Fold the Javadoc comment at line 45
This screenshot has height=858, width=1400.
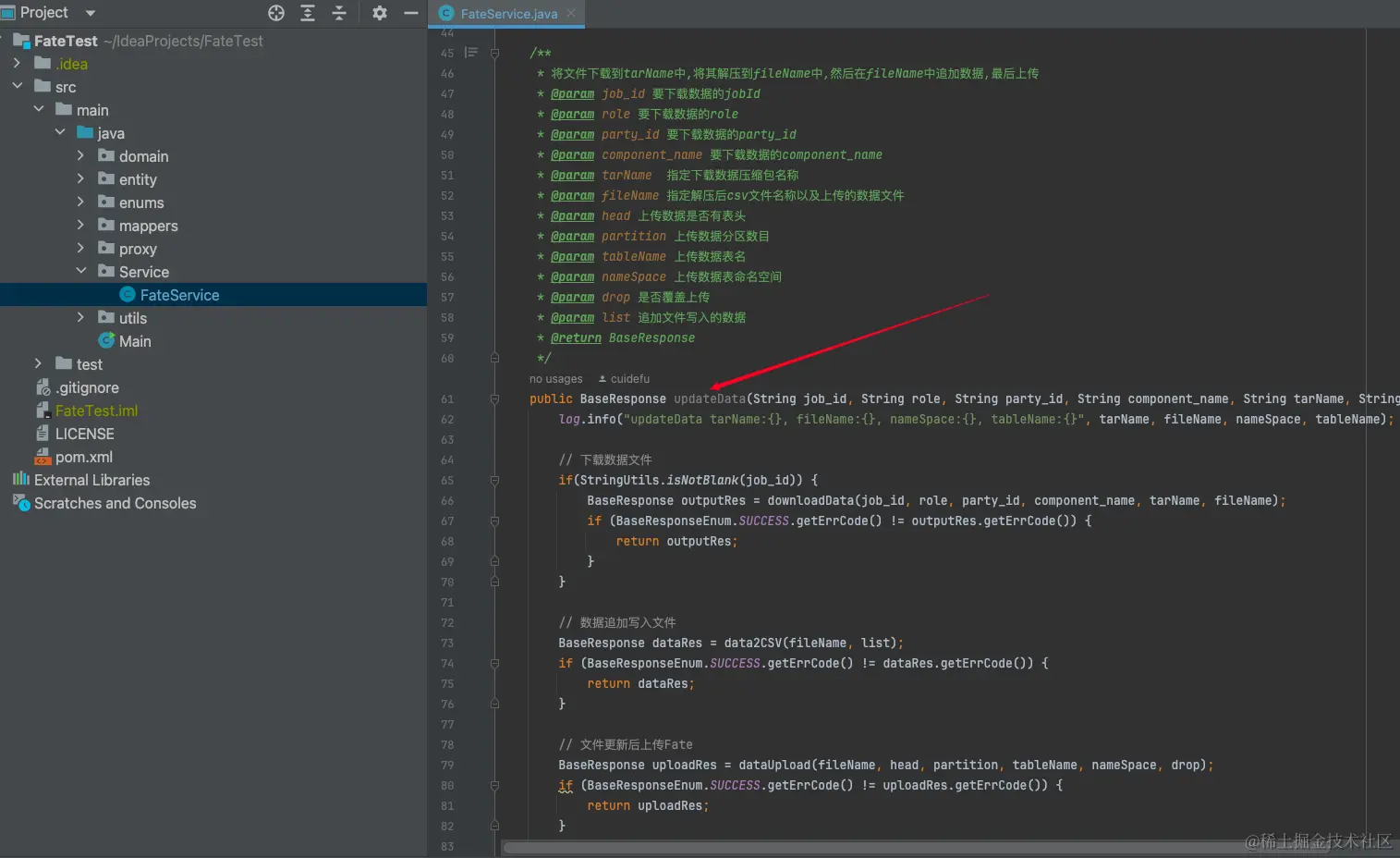coord(494,54)
